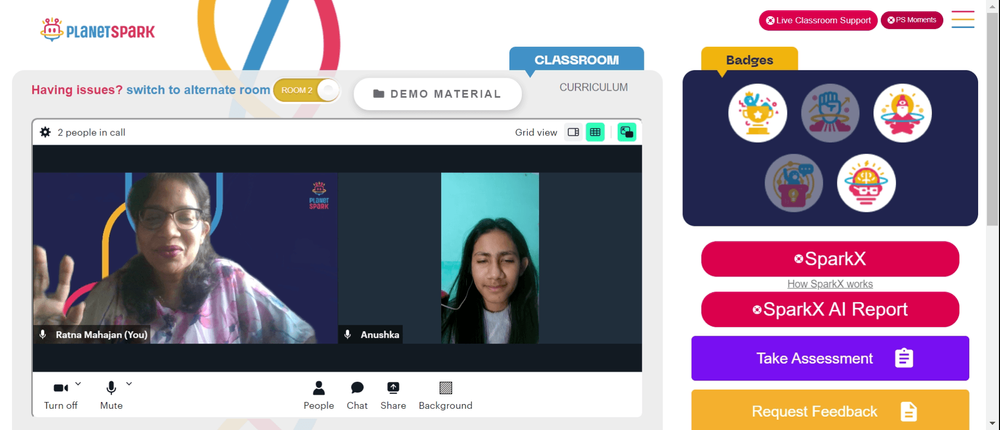Viewport: 1000px width, 430px height.
Task: Toggle the ROOM 2 switch
Action: pos(306,90)
